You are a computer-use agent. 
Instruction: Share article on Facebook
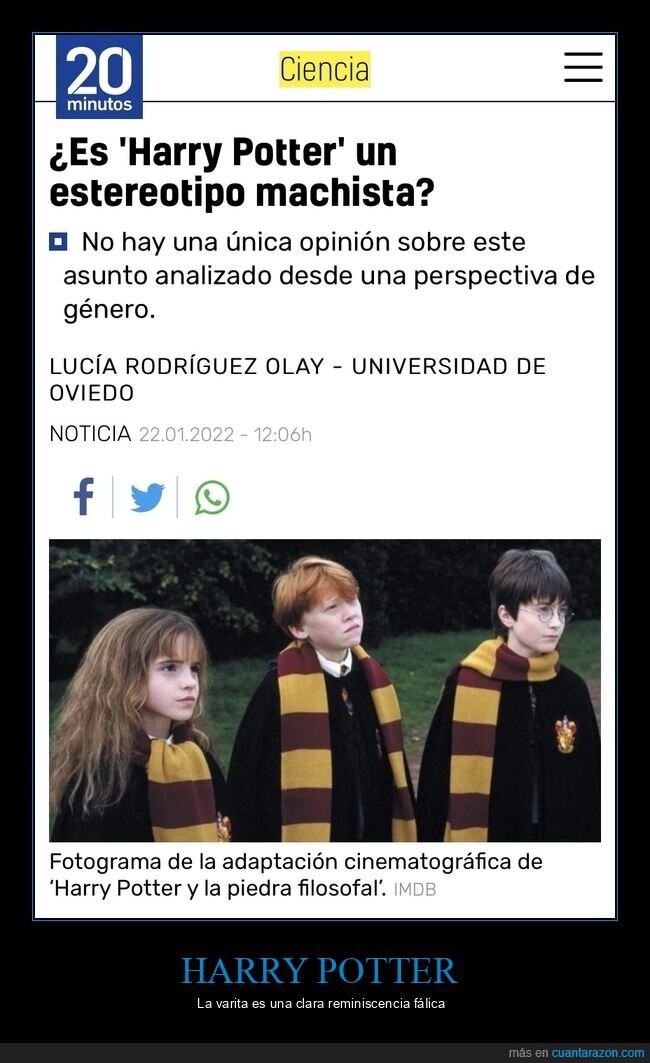pyautogui.click(x=83, y=497)
